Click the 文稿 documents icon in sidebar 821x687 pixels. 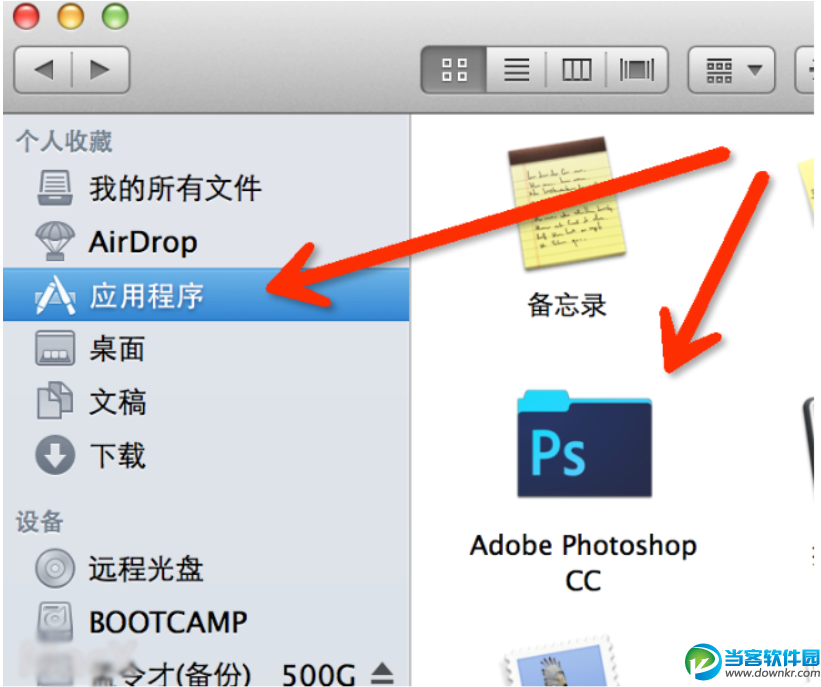coord(54,401)
